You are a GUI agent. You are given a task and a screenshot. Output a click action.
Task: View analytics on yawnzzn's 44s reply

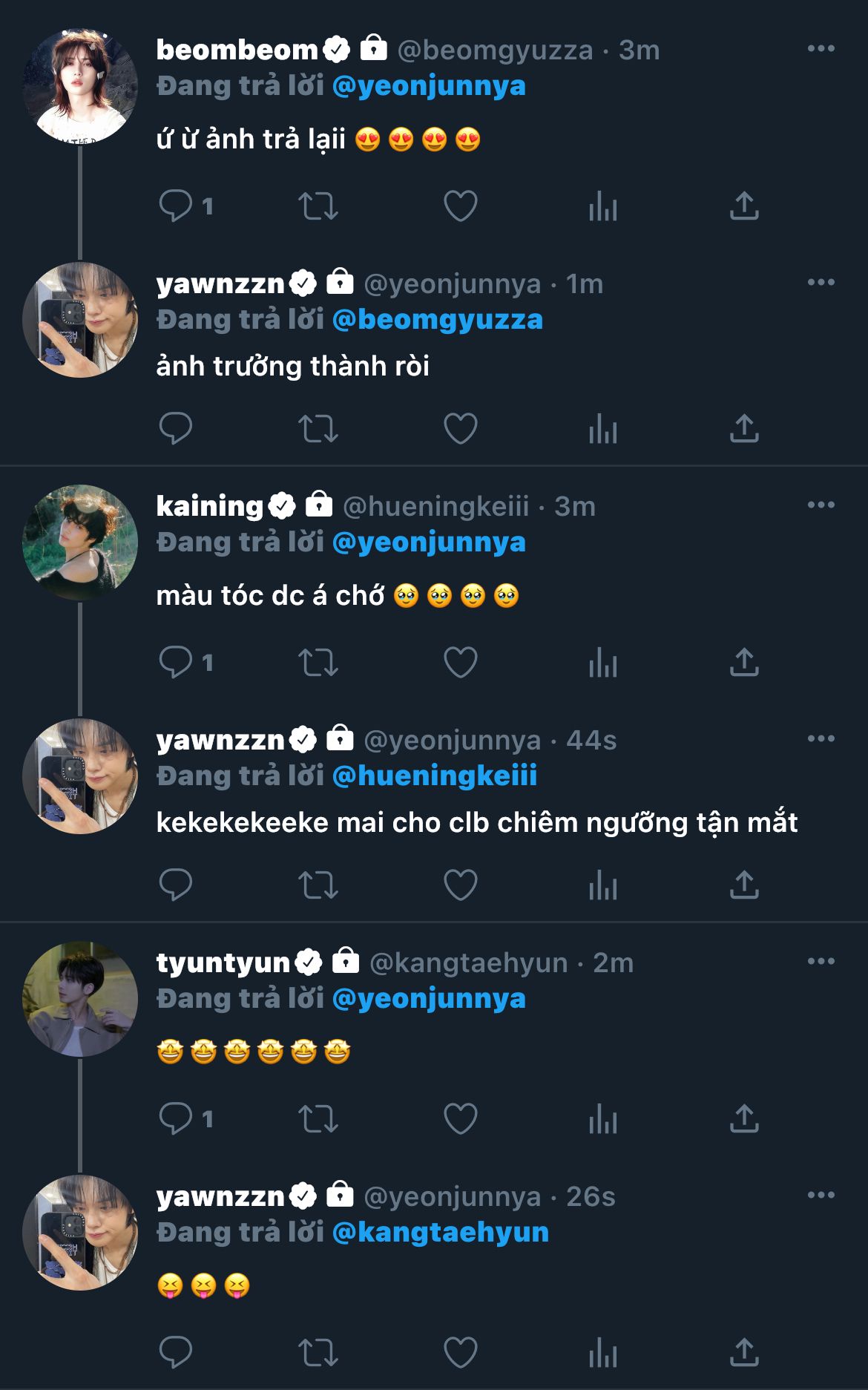pyautogui.click(x=602, y=885)
